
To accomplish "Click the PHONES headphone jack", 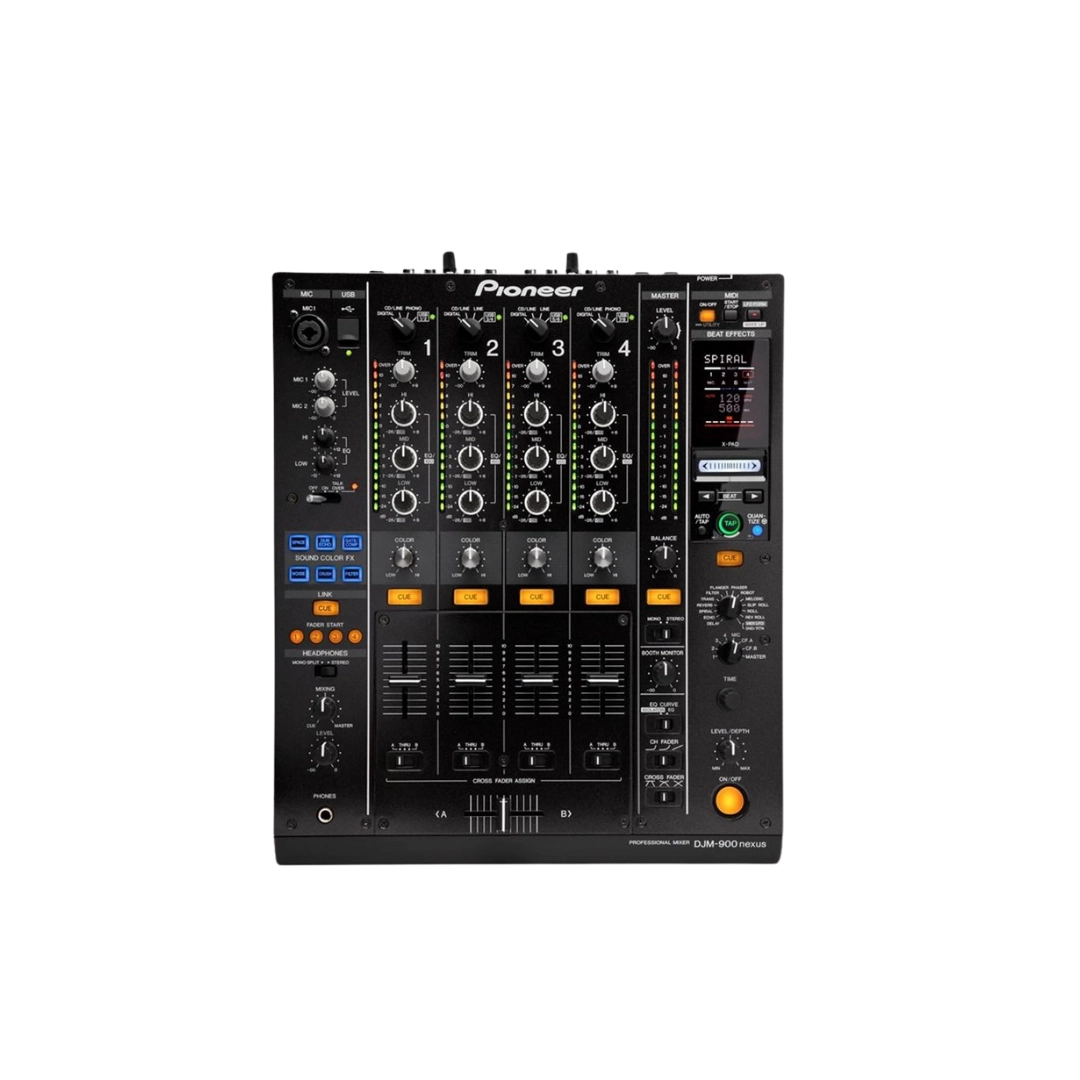I will click(324, 816).
